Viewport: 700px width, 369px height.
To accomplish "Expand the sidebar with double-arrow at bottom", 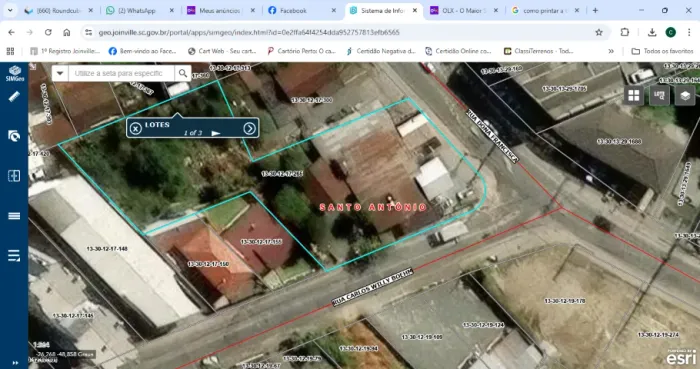I will click(x=15, y=363).
